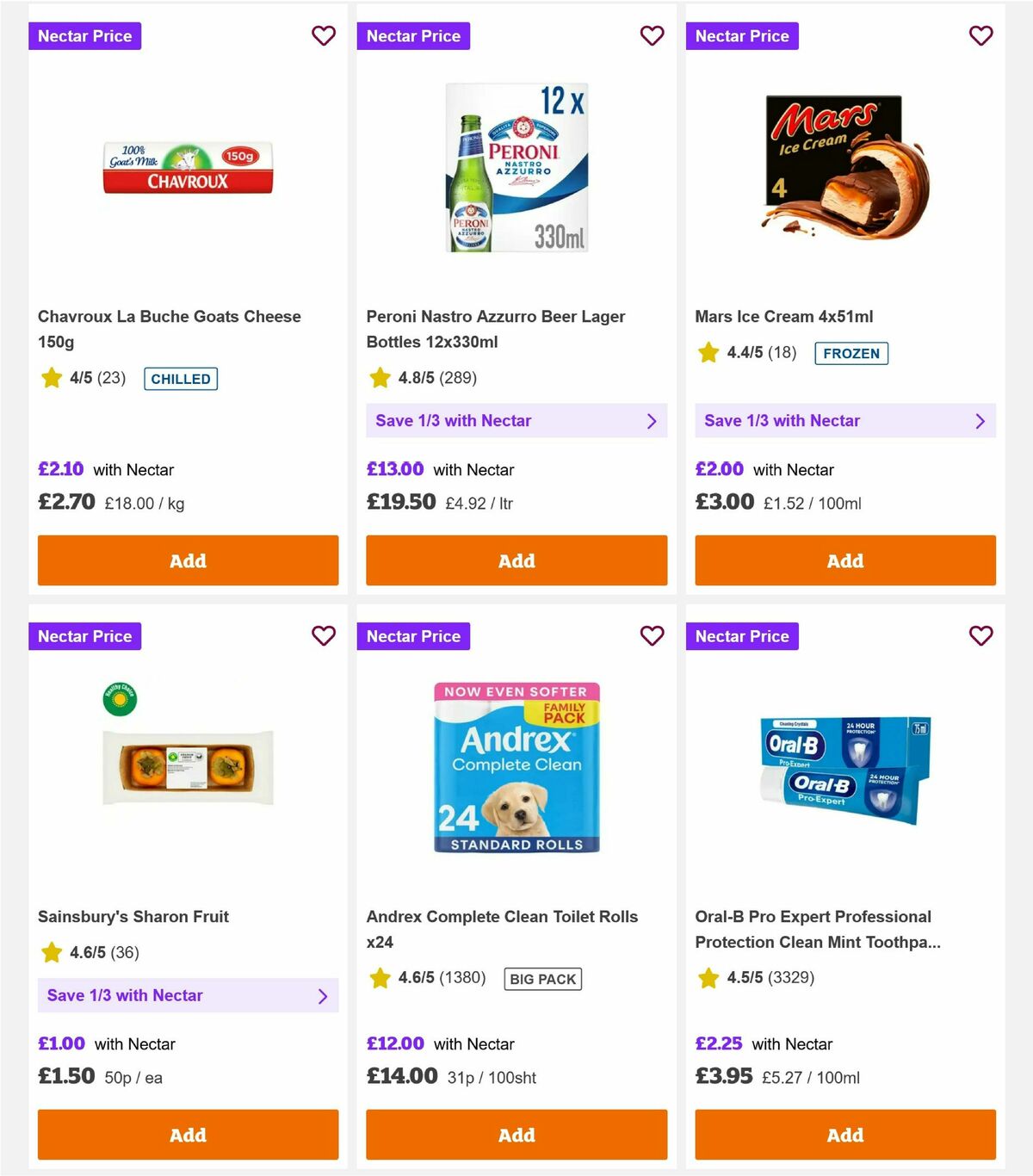The width and height of the screenshot is (1033, 1176).
Task: Expand Save 1/3 with Nectar for Sharon Fruit
Action: pos(324,995)
